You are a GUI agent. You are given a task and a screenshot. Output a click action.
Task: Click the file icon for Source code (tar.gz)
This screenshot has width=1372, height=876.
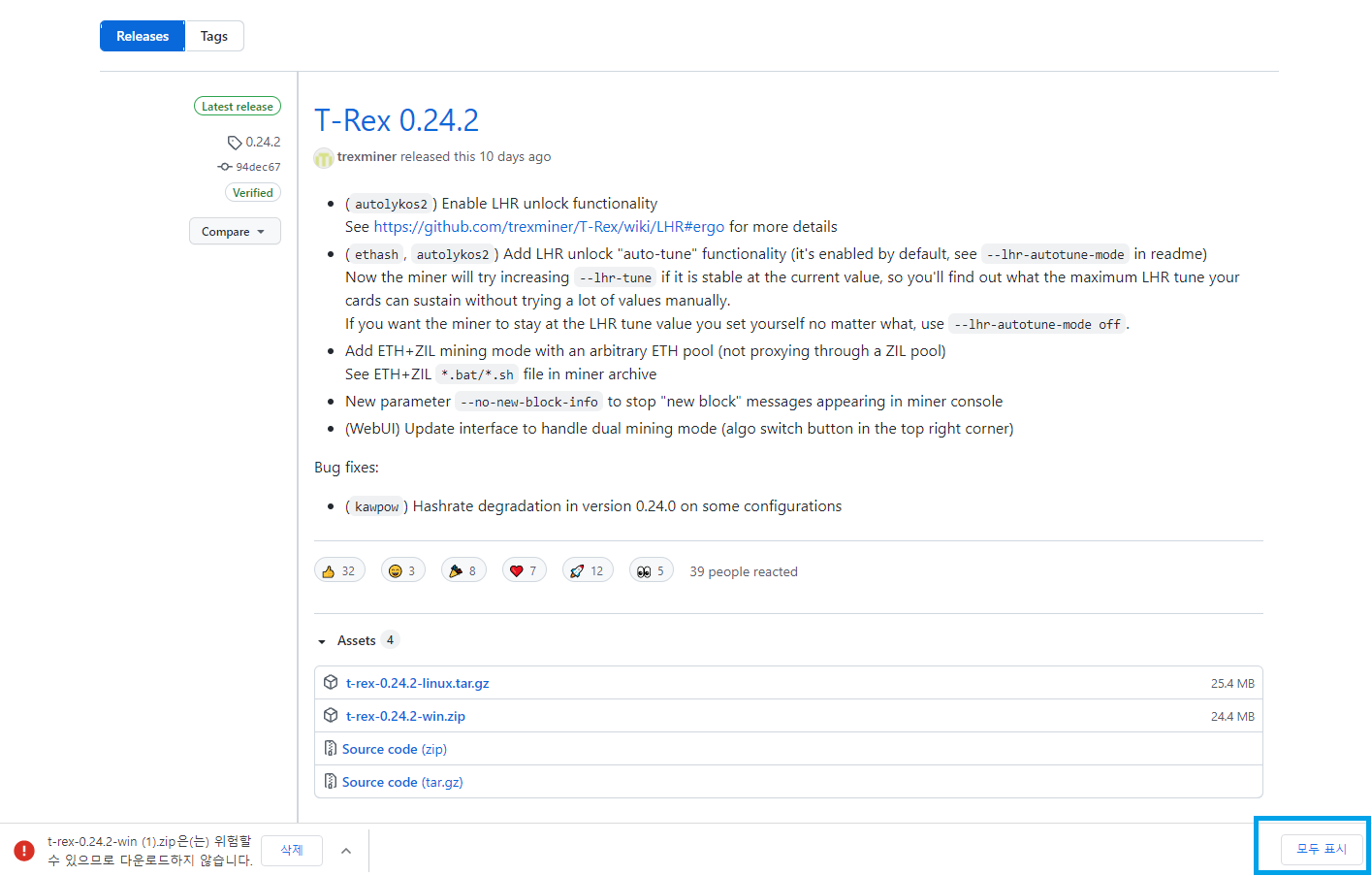(331, 782)
